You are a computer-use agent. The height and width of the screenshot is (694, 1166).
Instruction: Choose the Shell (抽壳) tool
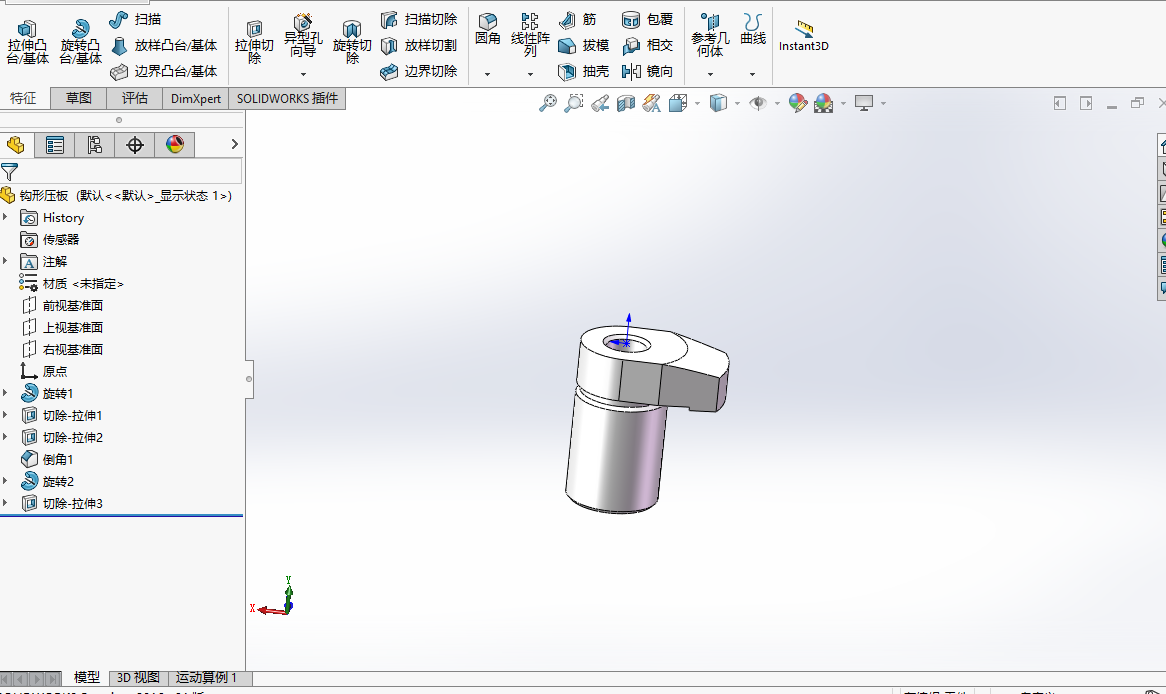[x=584, y=71]
